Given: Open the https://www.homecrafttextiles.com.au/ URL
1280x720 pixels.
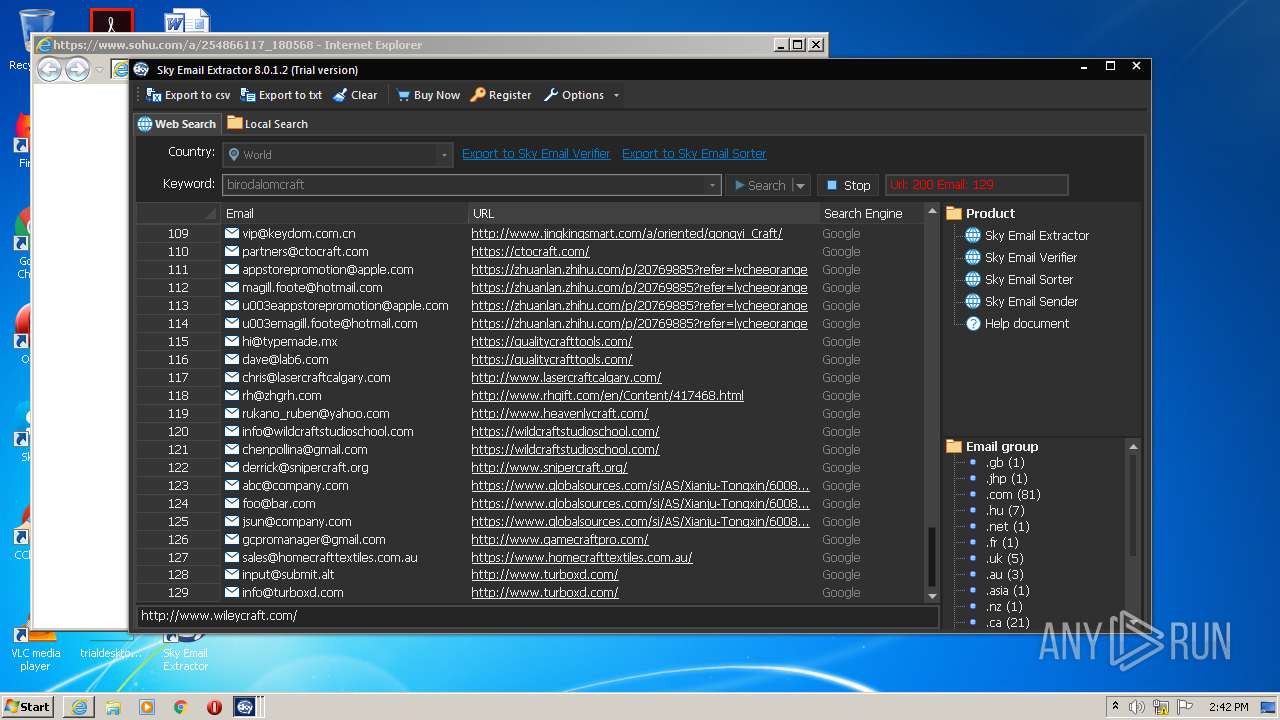Looking at the screenshot, I should [x=582, y=557].
